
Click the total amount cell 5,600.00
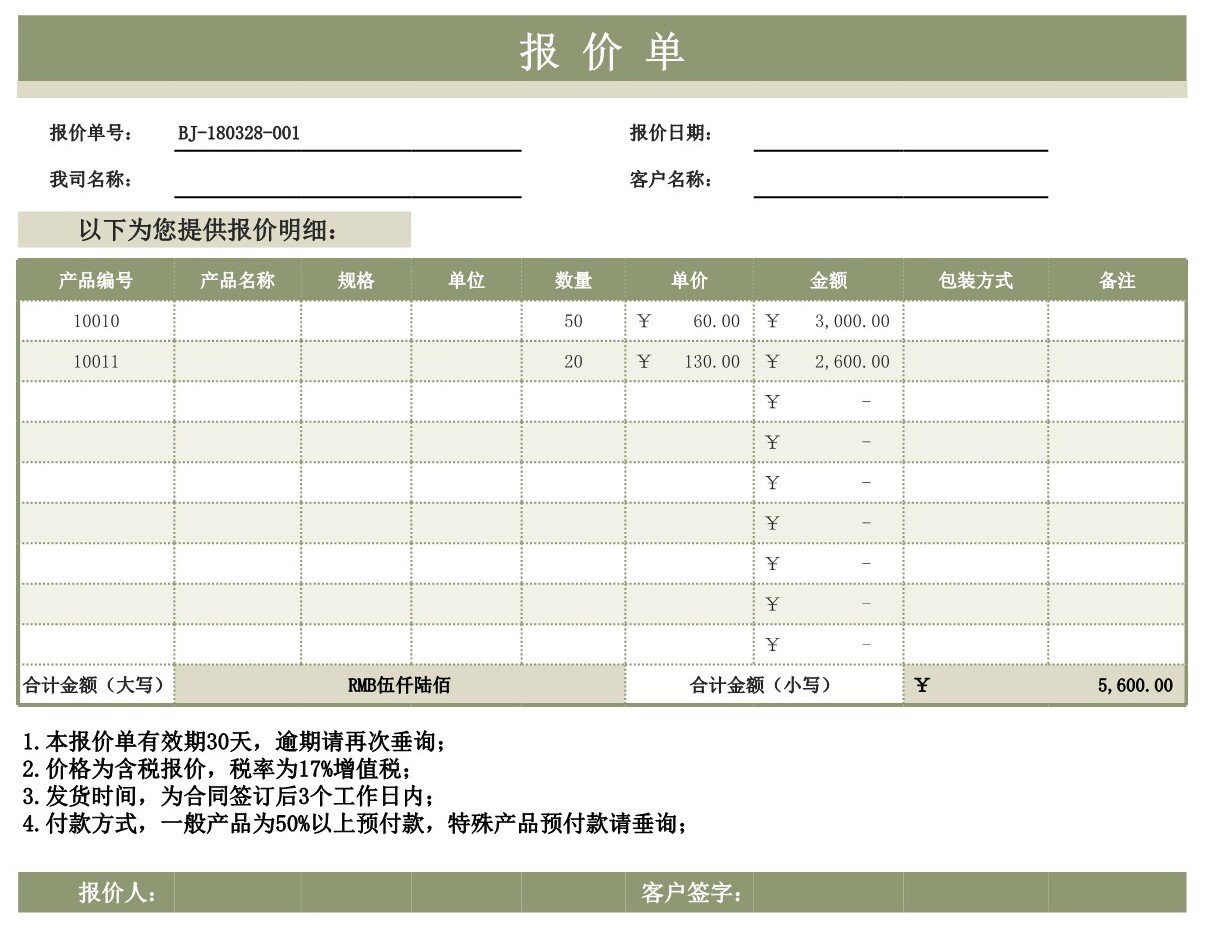tap(1044, 686)
